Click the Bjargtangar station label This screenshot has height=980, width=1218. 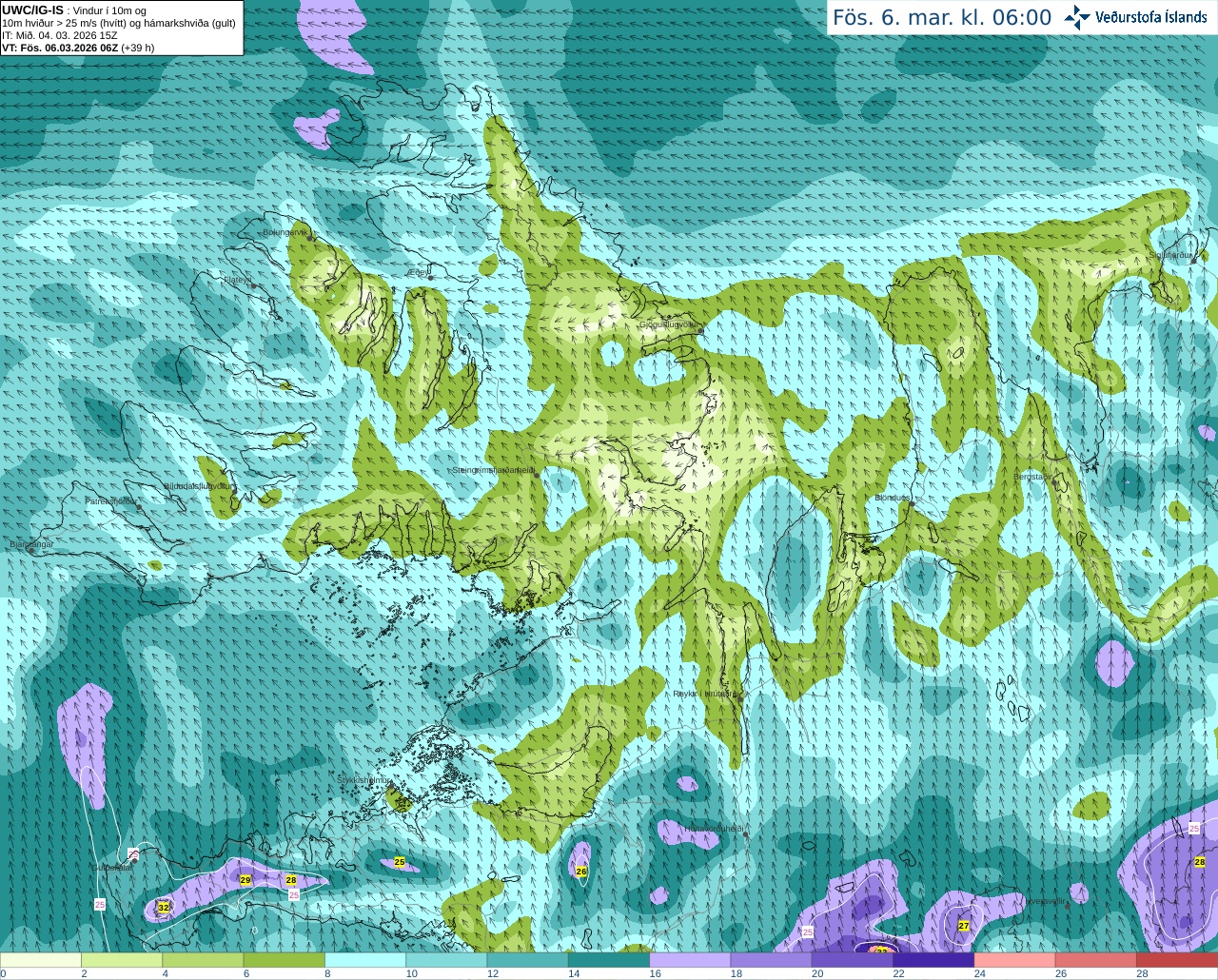(32, 544)
